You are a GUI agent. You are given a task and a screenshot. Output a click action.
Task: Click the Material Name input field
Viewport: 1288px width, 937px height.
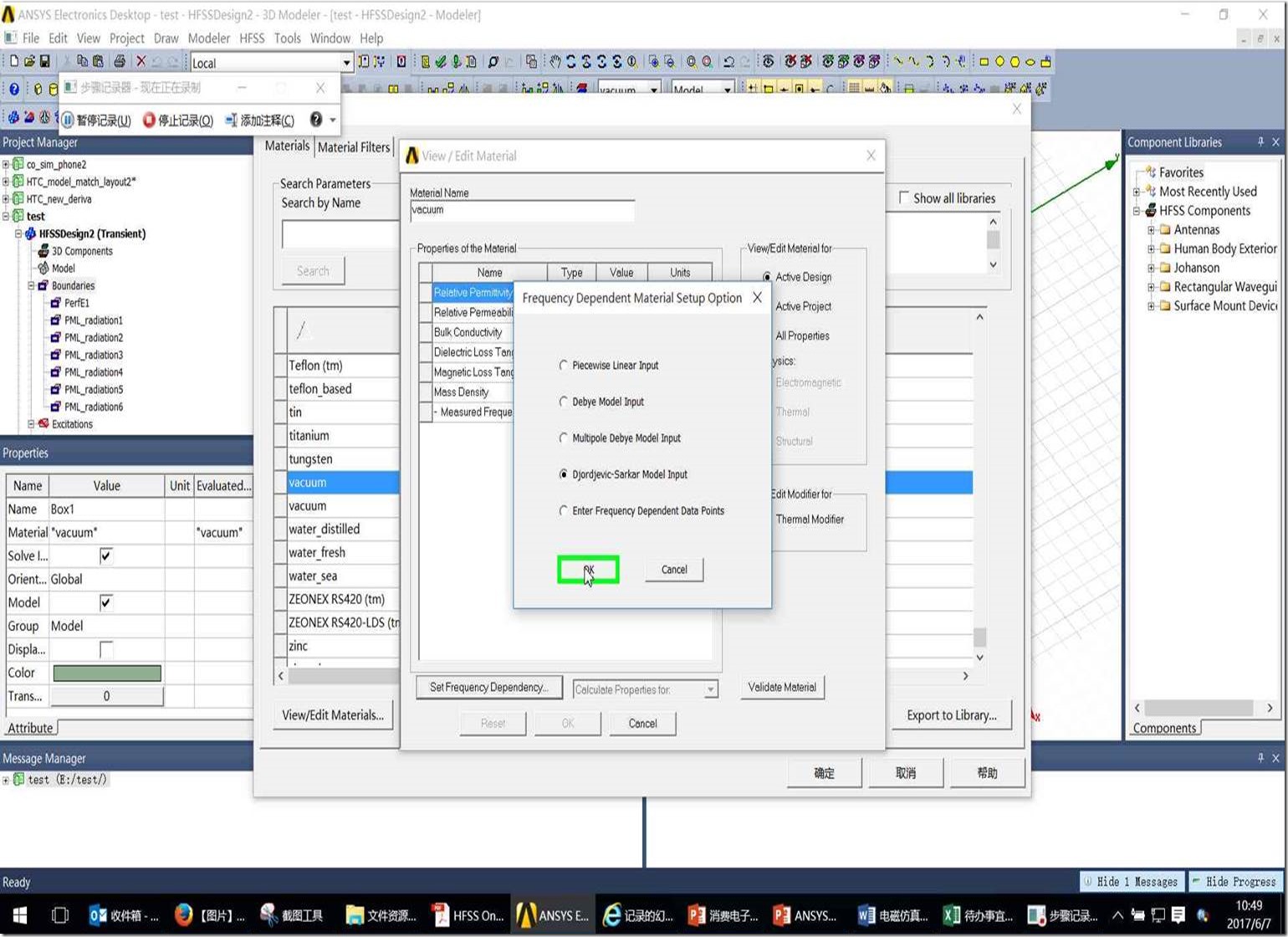[x=522, y=211]
